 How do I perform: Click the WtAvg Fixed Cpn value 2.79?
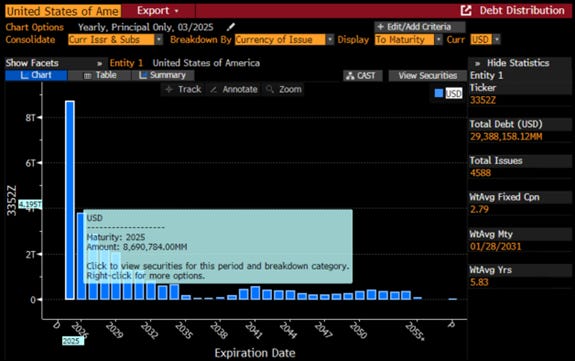(479, 209)
